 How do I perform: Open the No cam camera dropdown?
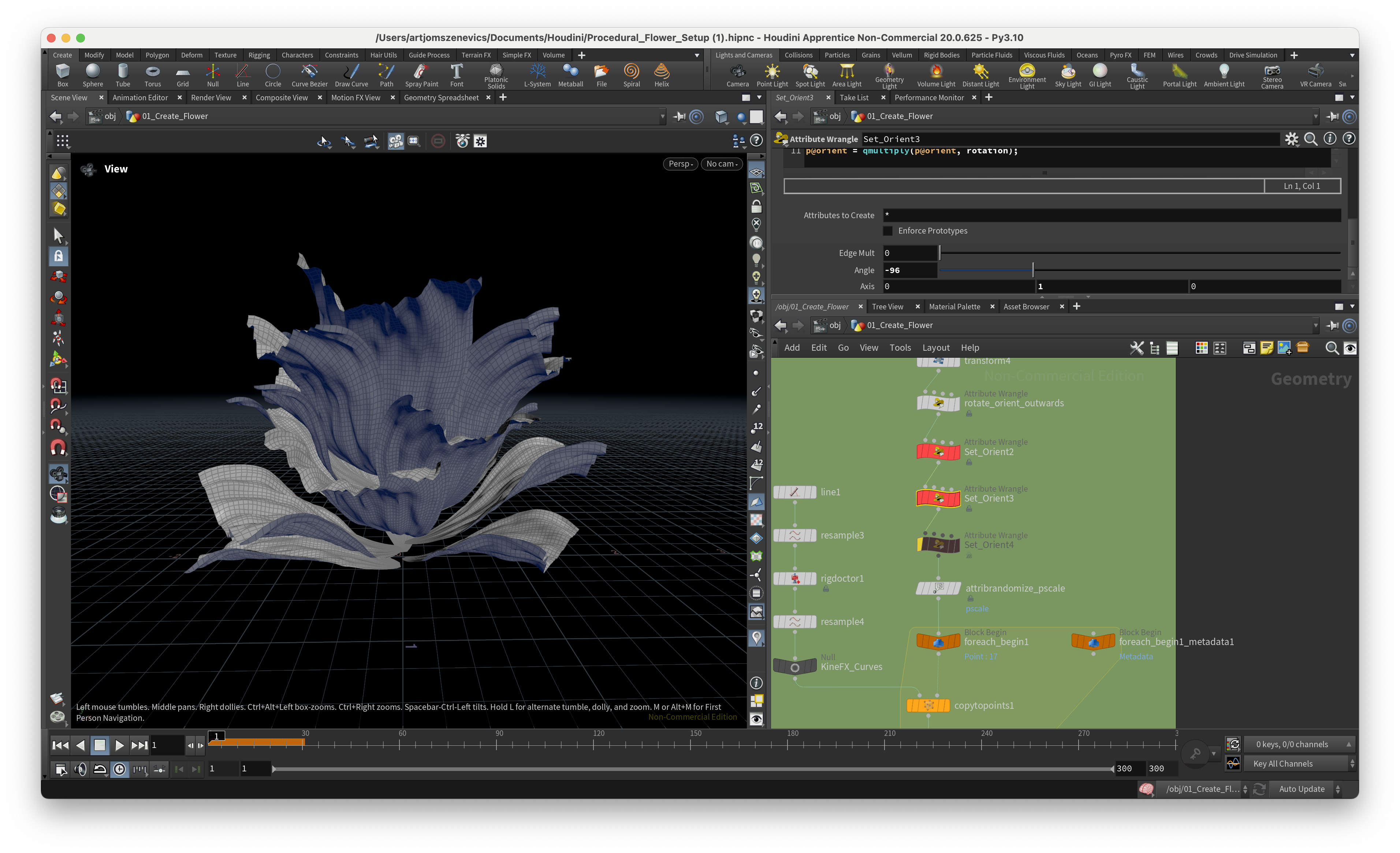tap(722, 164)
